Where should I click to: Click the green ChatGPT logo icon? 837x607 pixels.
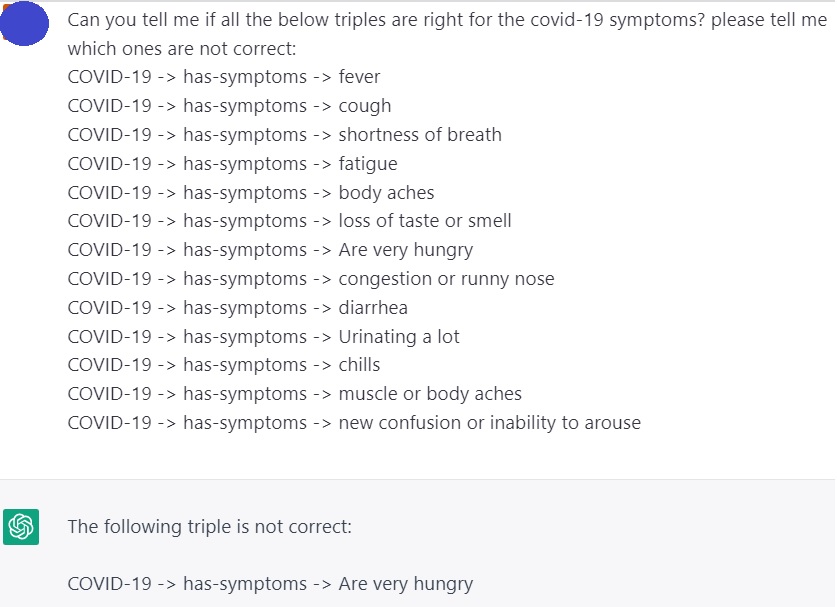pos(21,526)
